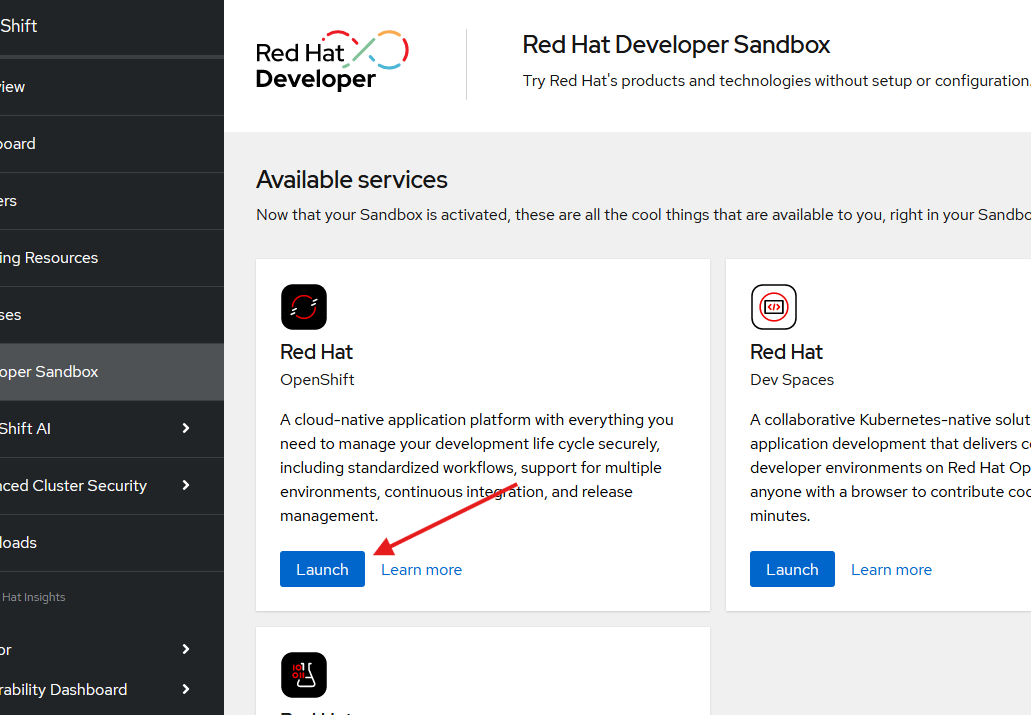The width and height of the screenshot is (1031, 715).
Task: Click the Available services heading
Action: [x=352, y=180]
